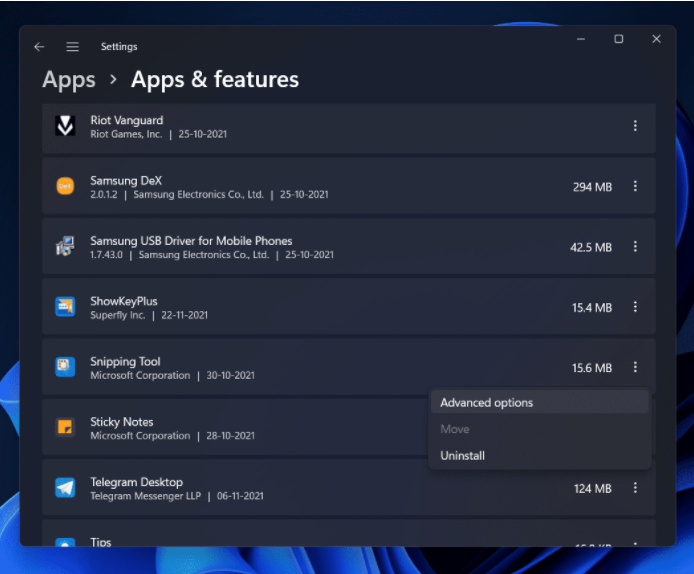The width and height of the screenshot is (694, 574).
Task: Click the 15.4 MB size value
Action: click(x=592, y=308)
